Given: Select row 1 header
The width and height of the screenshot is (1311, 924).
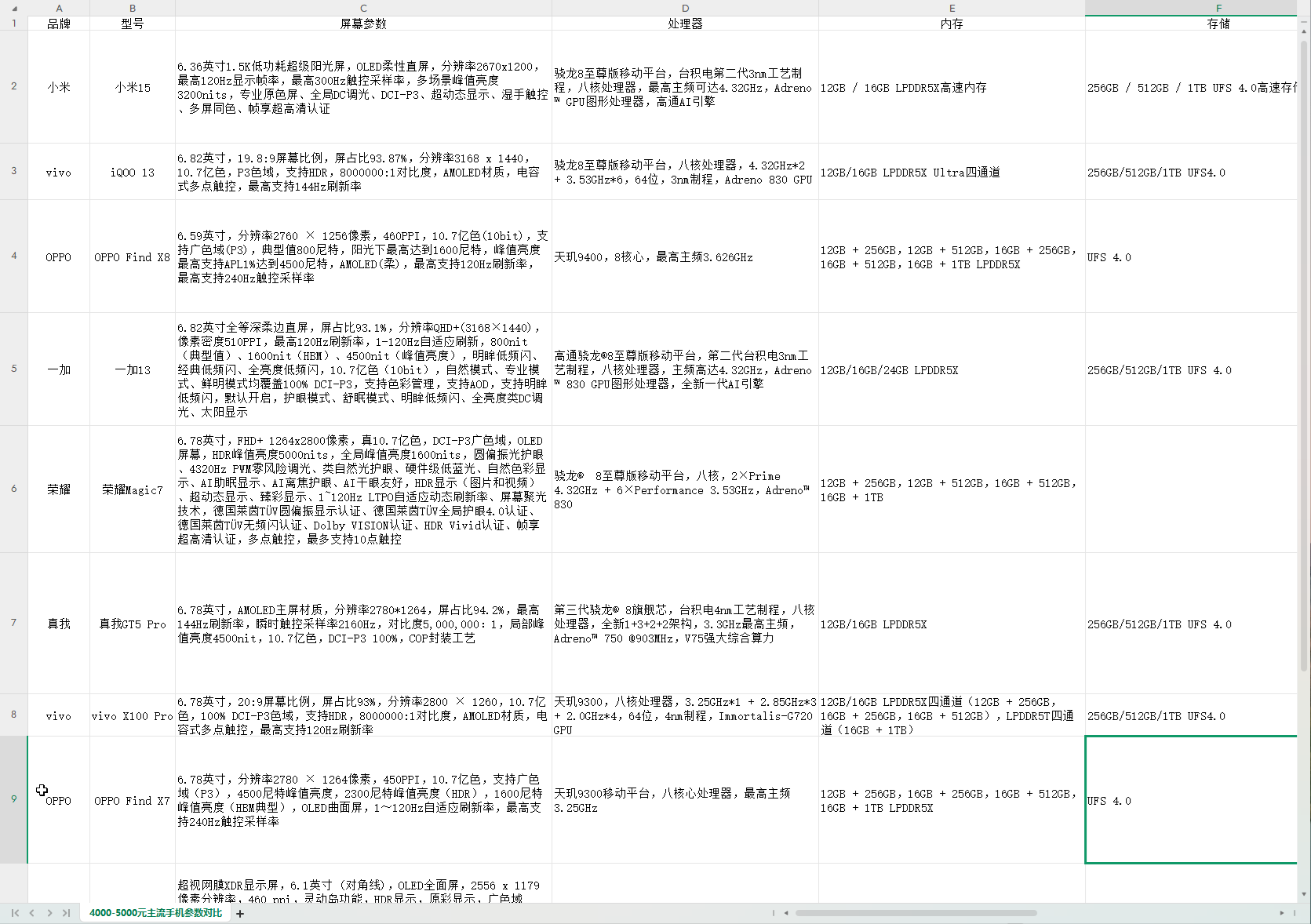Looking at the screenshot, I should coord(14,24).
